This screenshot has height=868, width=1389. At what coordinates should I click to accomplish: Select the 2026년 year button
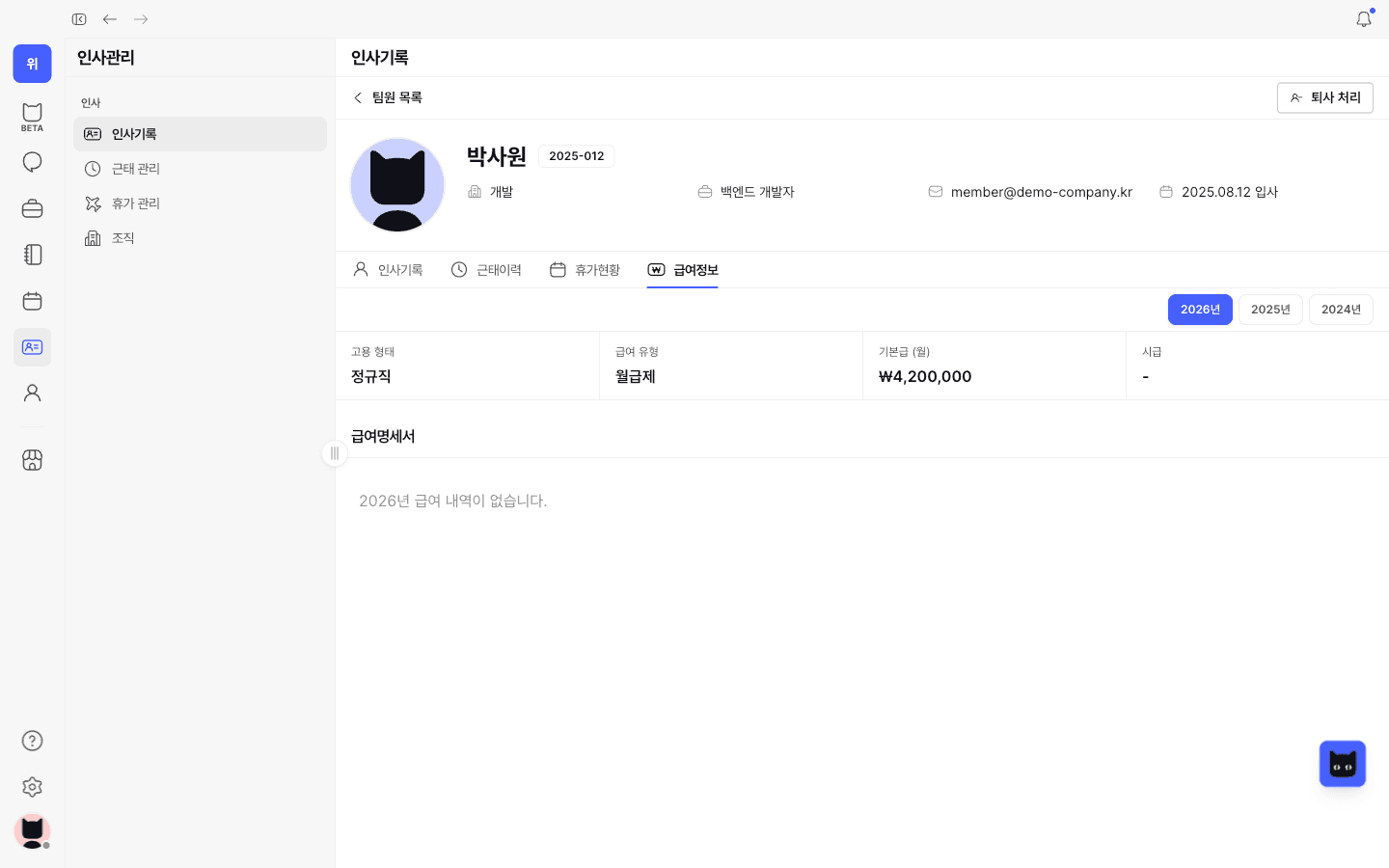(x=1200, y=310)
